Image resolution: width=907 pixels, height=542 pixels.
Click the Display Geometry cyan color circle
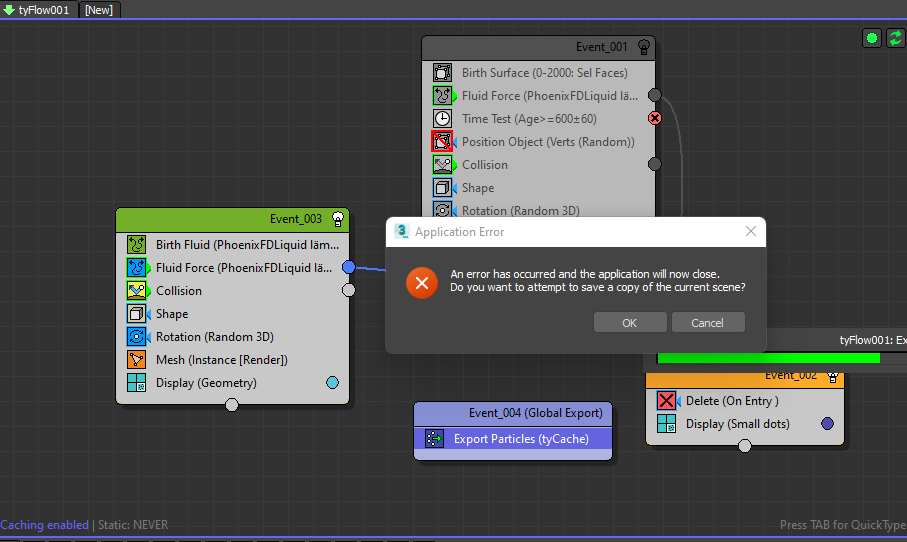(x=333, y=382)
